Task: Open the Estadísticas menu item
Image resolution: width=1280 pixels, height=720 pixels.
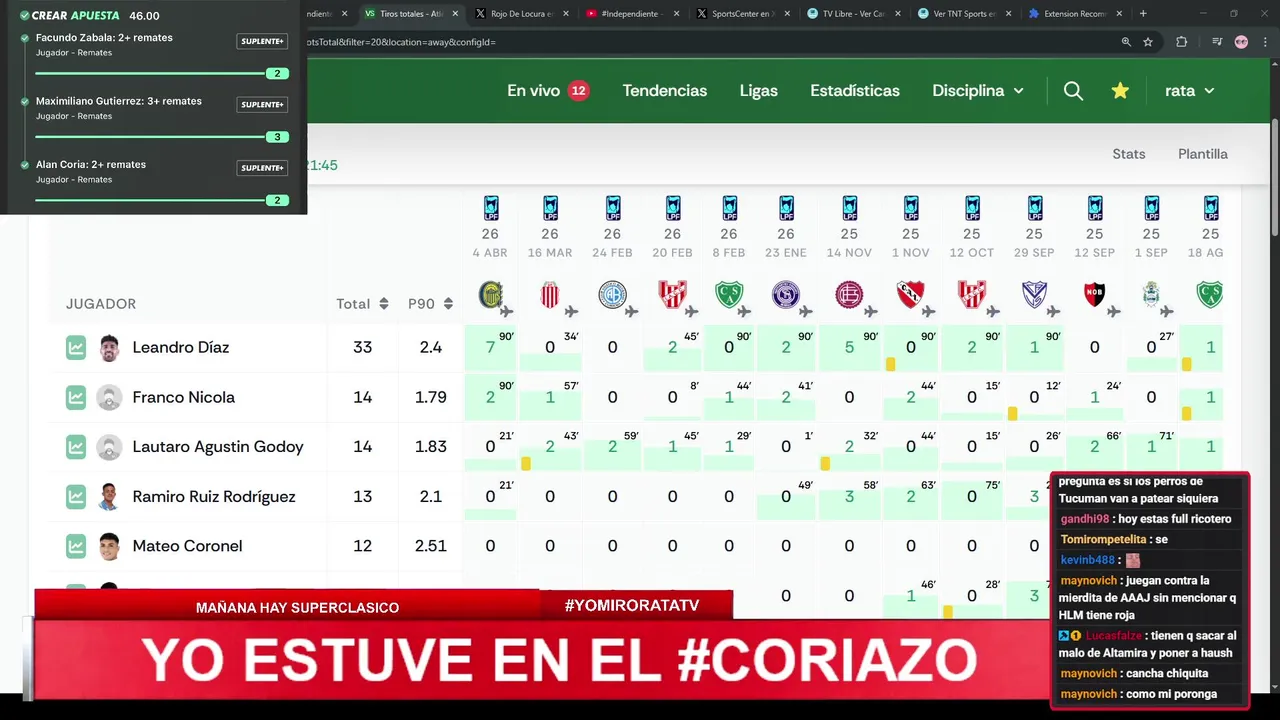Action: [855, 91]
